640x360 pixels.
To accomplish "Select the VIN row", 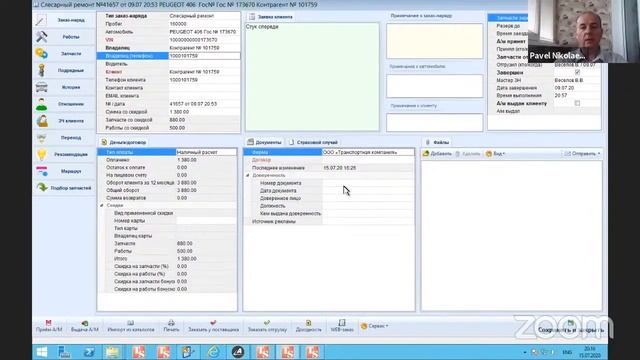I will point(169,40).
